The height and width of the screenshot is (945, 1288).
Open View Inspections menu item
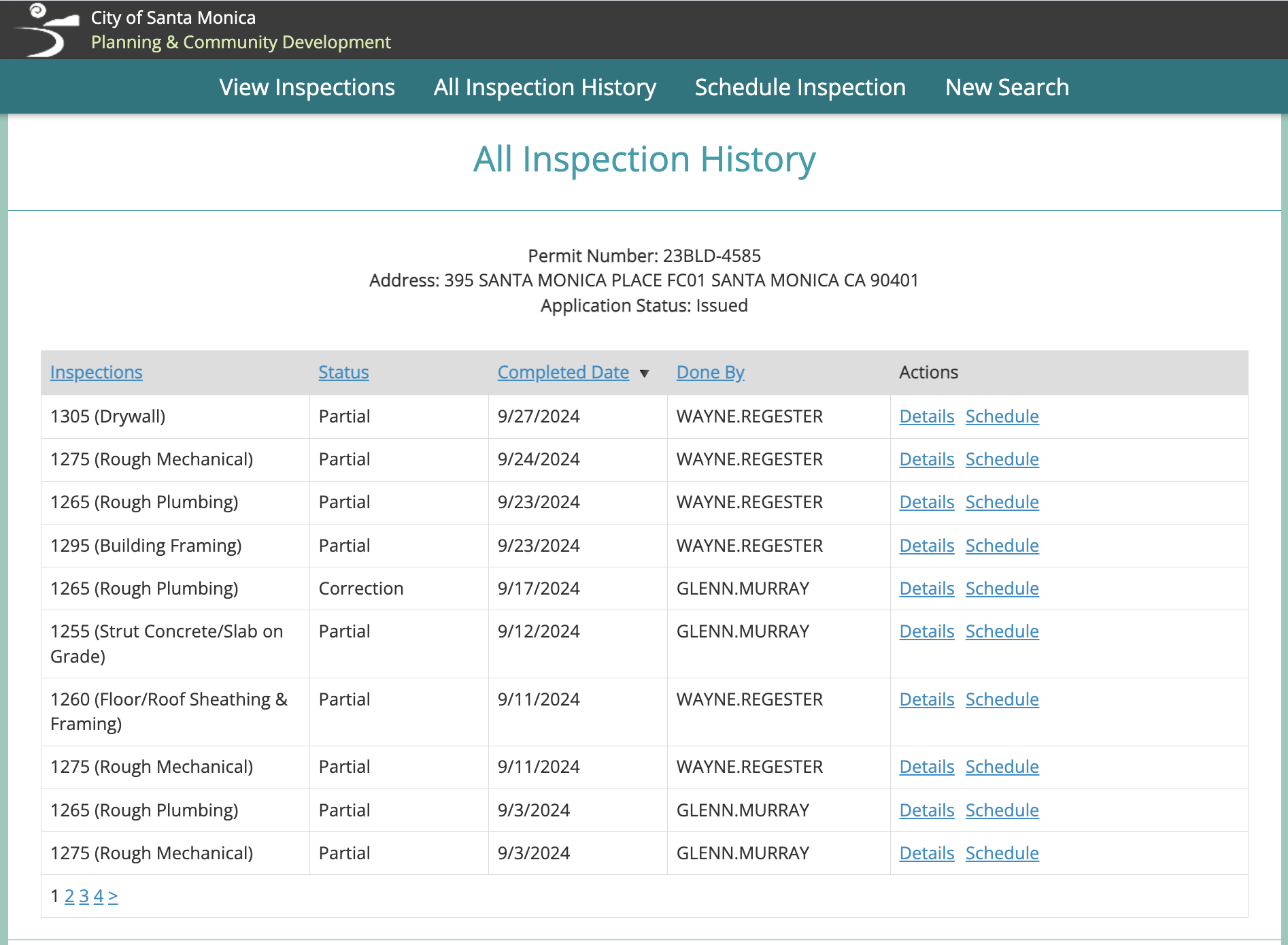tap(307, 87)
